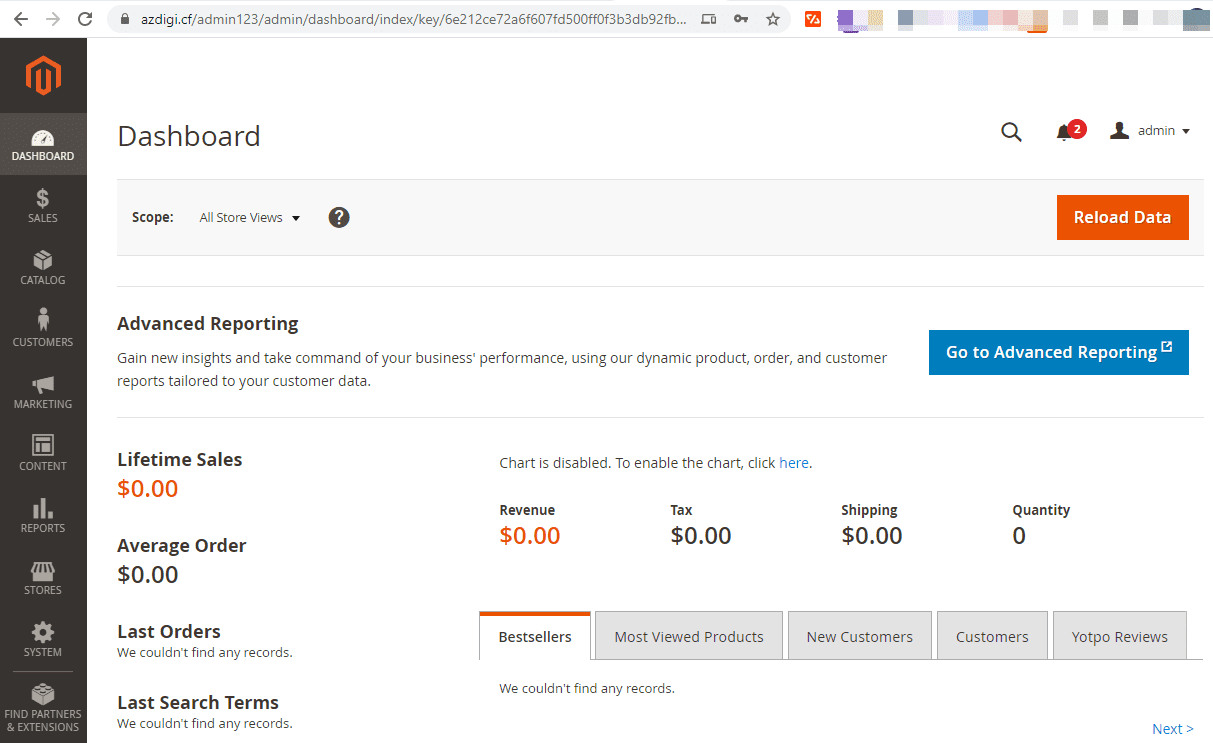Open System settings gear in sidebar
1213x743 pixels.
point(43,640)
